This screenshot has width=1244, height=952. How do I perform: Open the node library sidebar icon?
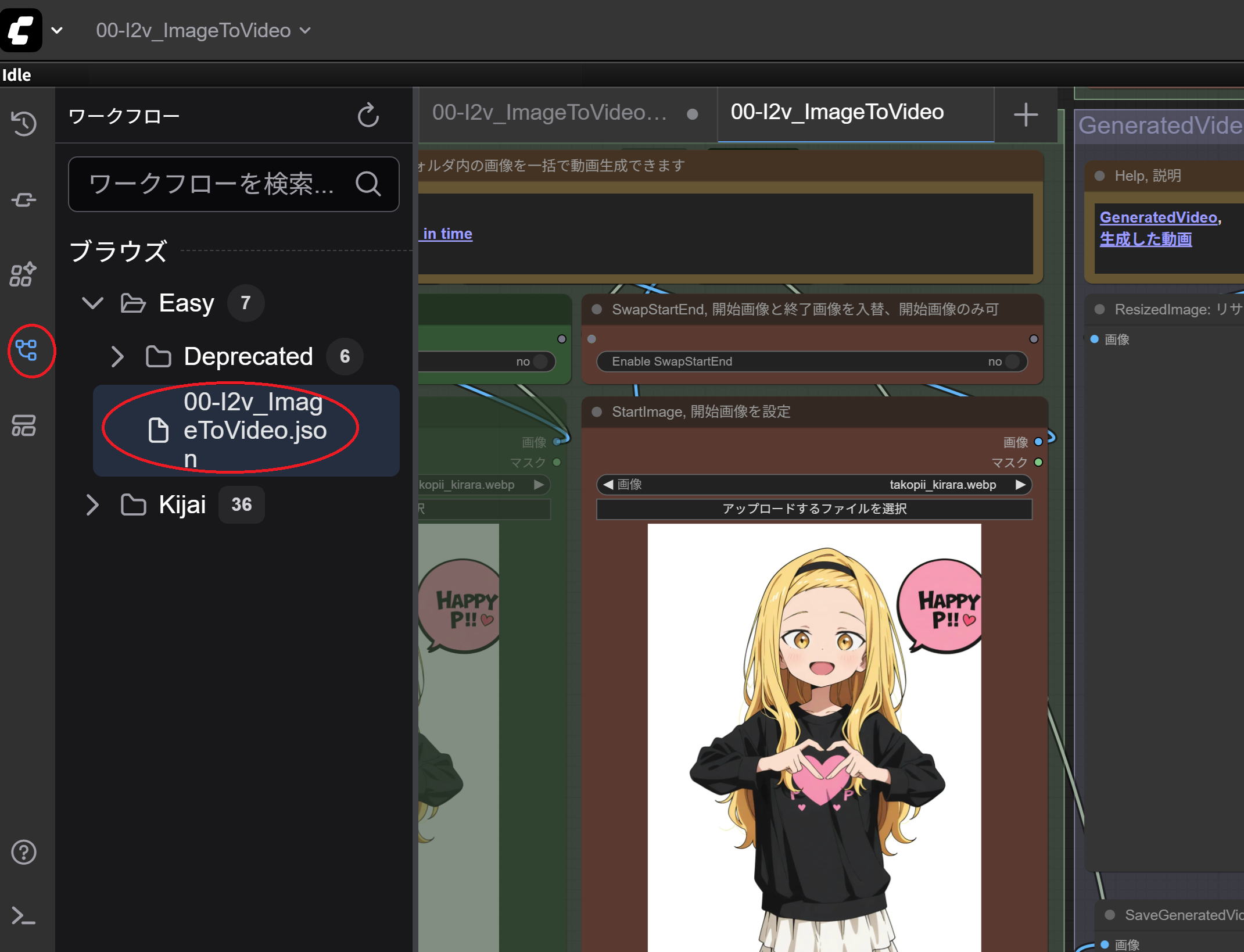24,200
